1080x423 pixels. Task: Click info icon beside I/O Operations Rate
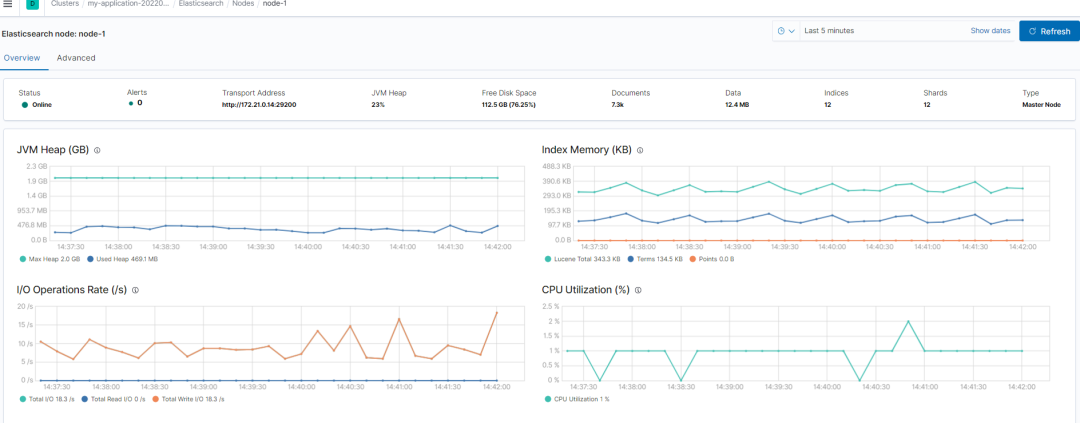tap(135, 290)
